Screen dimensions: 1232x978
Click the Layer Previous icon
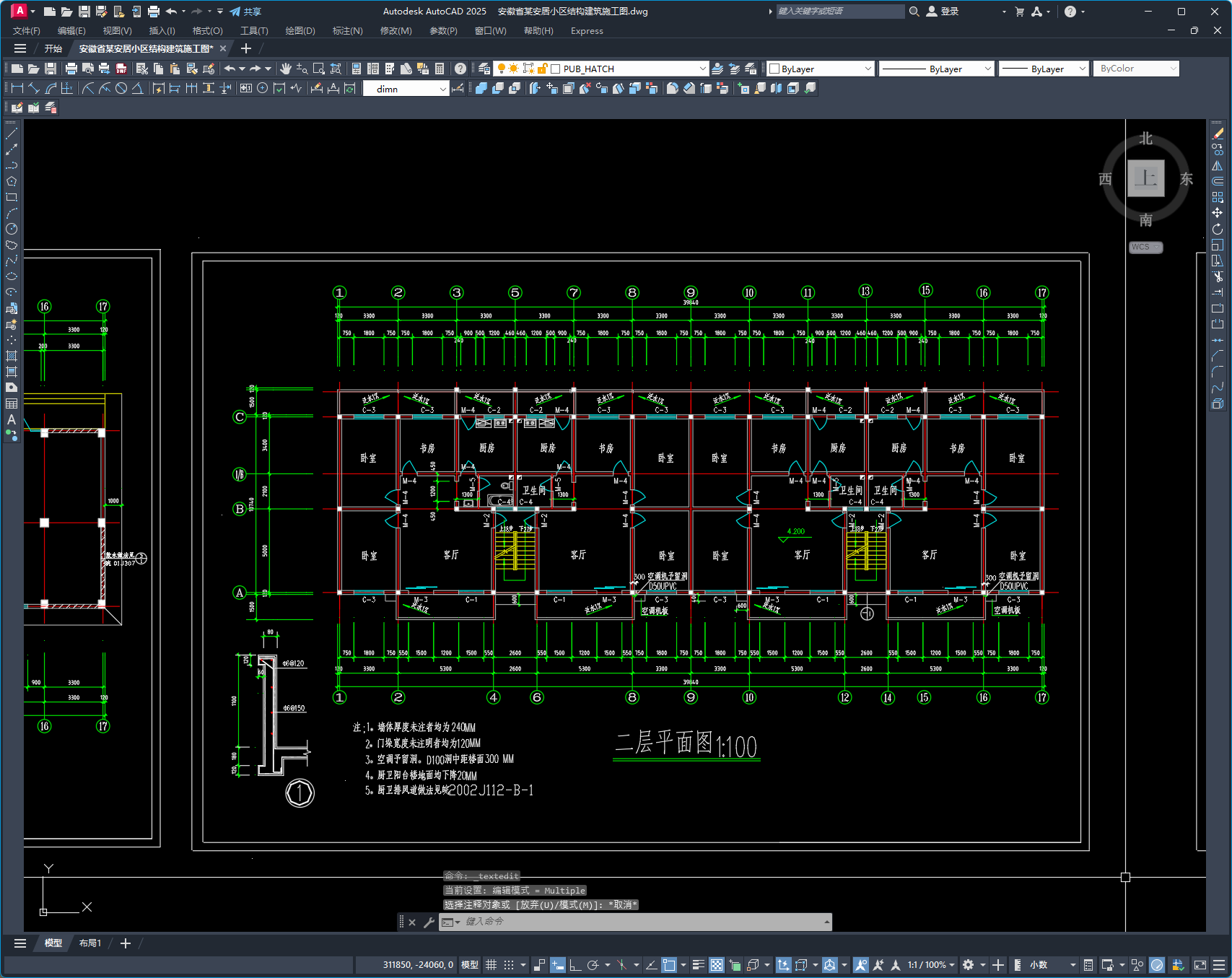734,69
